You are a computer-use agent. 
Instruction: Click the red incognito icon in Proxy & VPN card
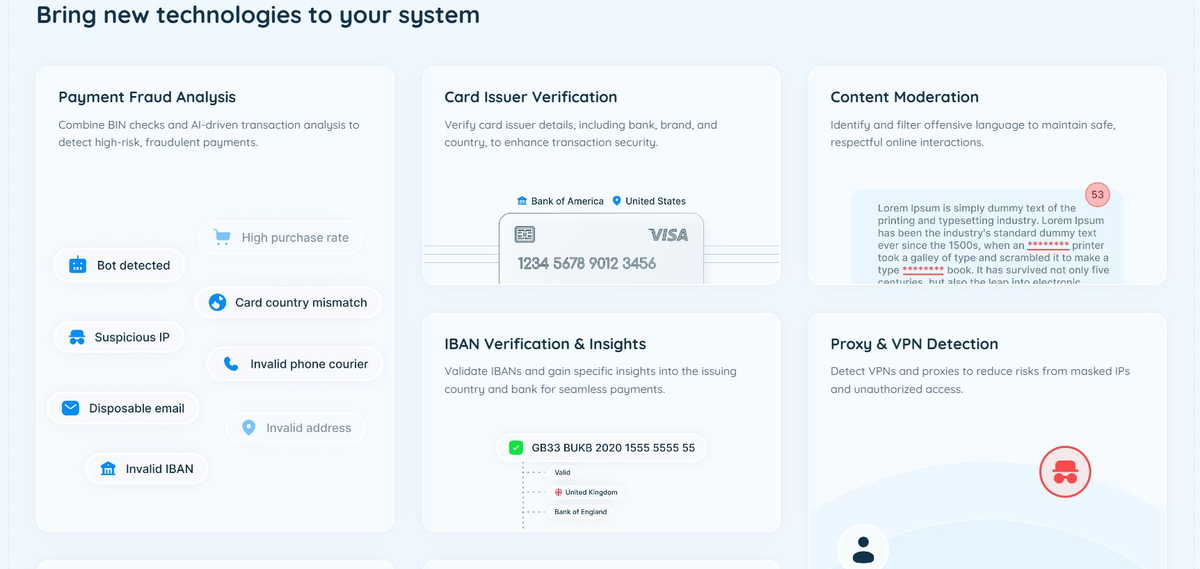click(x=1065, y=471)
